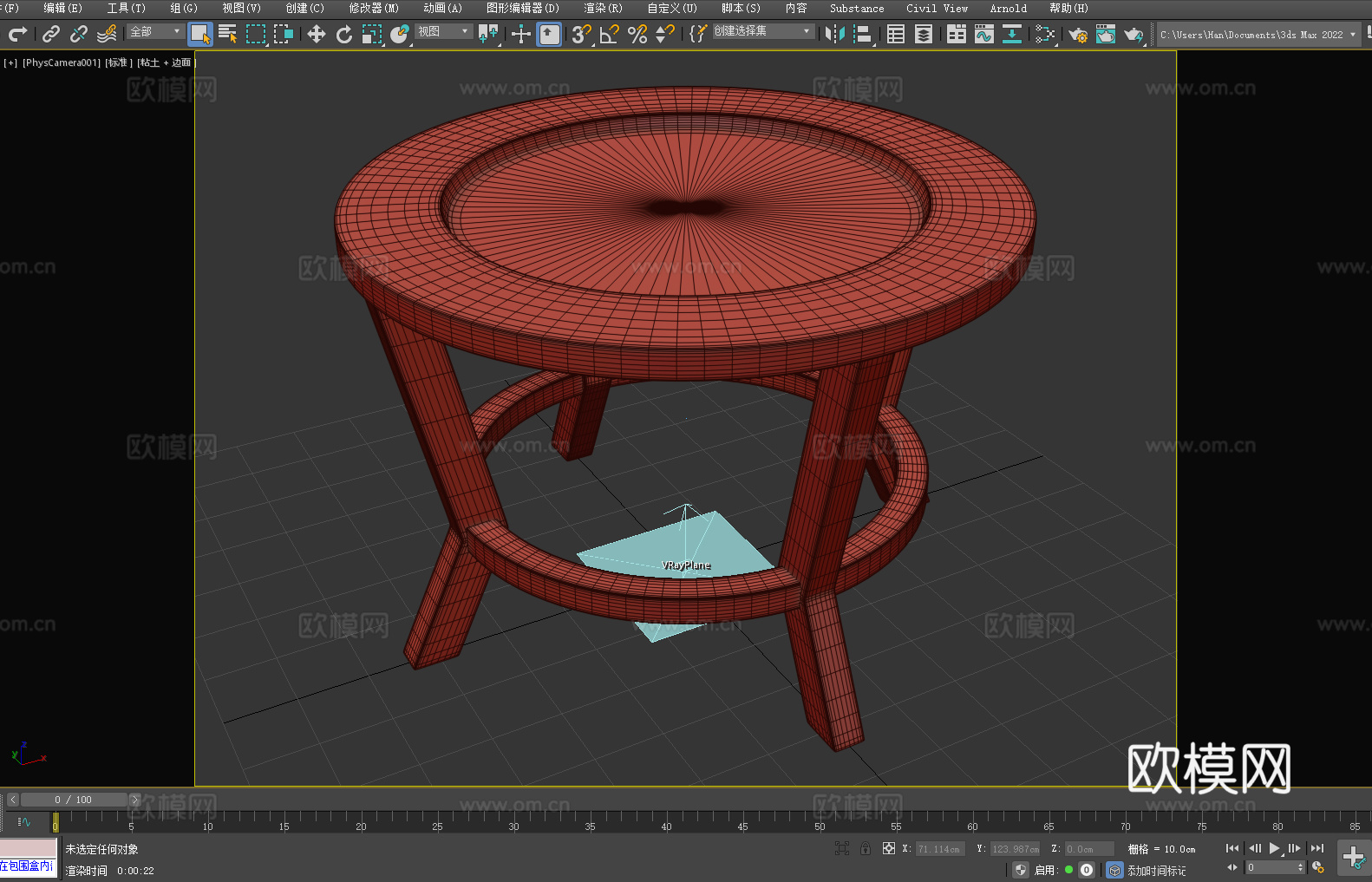Click the Redo arrow icon
This screenshot has height=882, width=1372.
coord(17,34)
